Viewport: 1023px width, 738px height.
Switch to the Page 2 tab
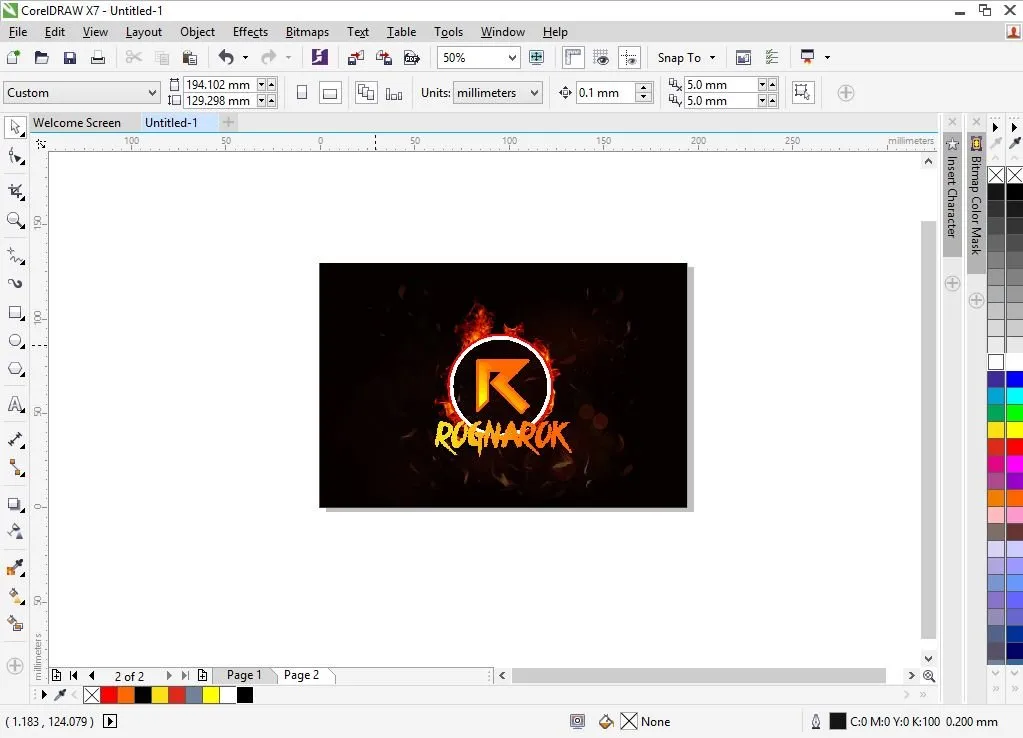pos(302,675)
